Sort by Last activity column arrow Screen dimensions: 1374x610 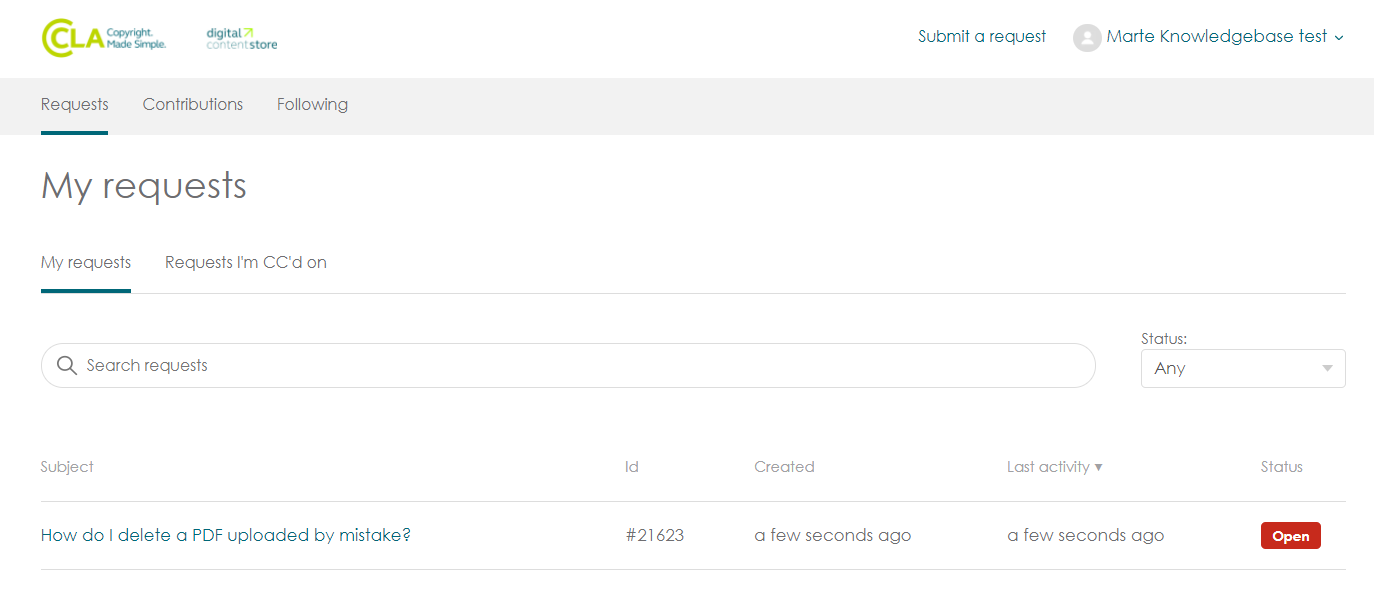click(x=1098, y=467)
